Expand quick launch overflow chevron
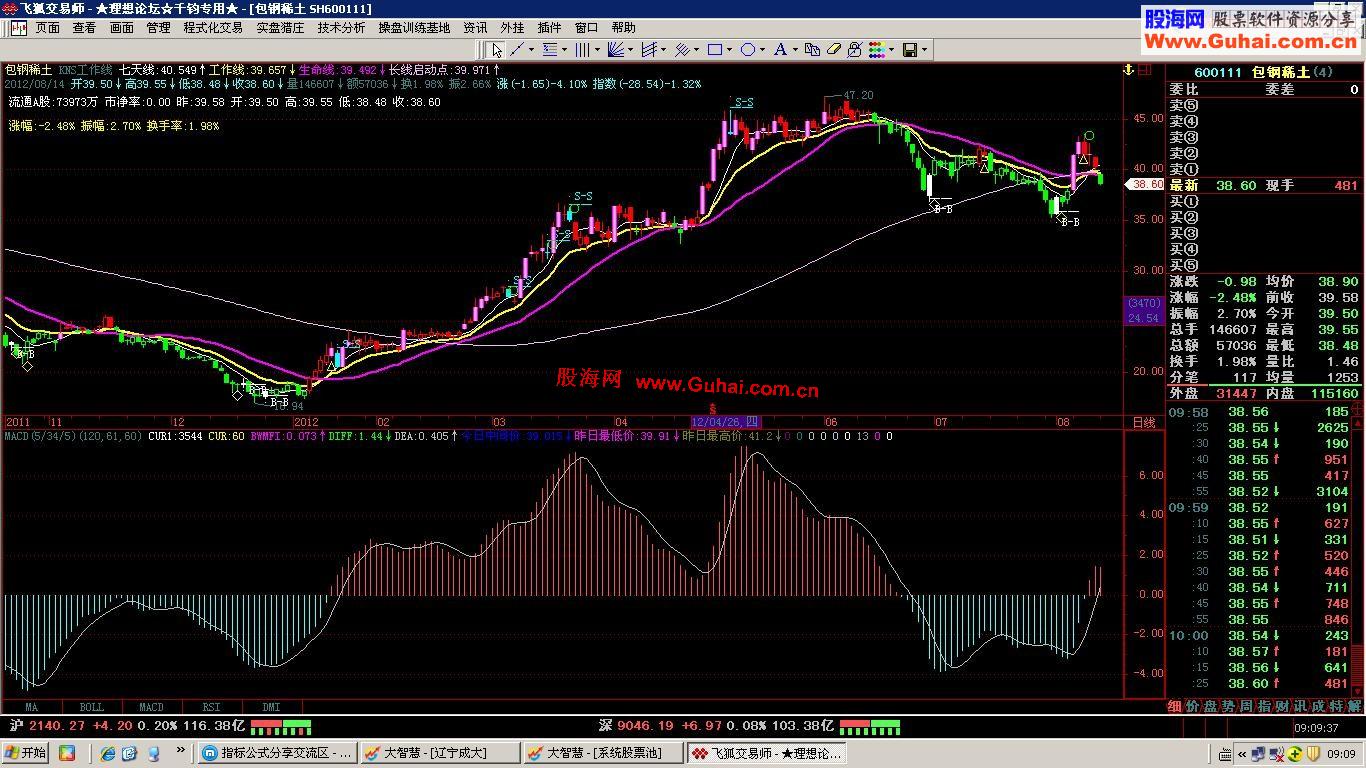 coord(181,749)
